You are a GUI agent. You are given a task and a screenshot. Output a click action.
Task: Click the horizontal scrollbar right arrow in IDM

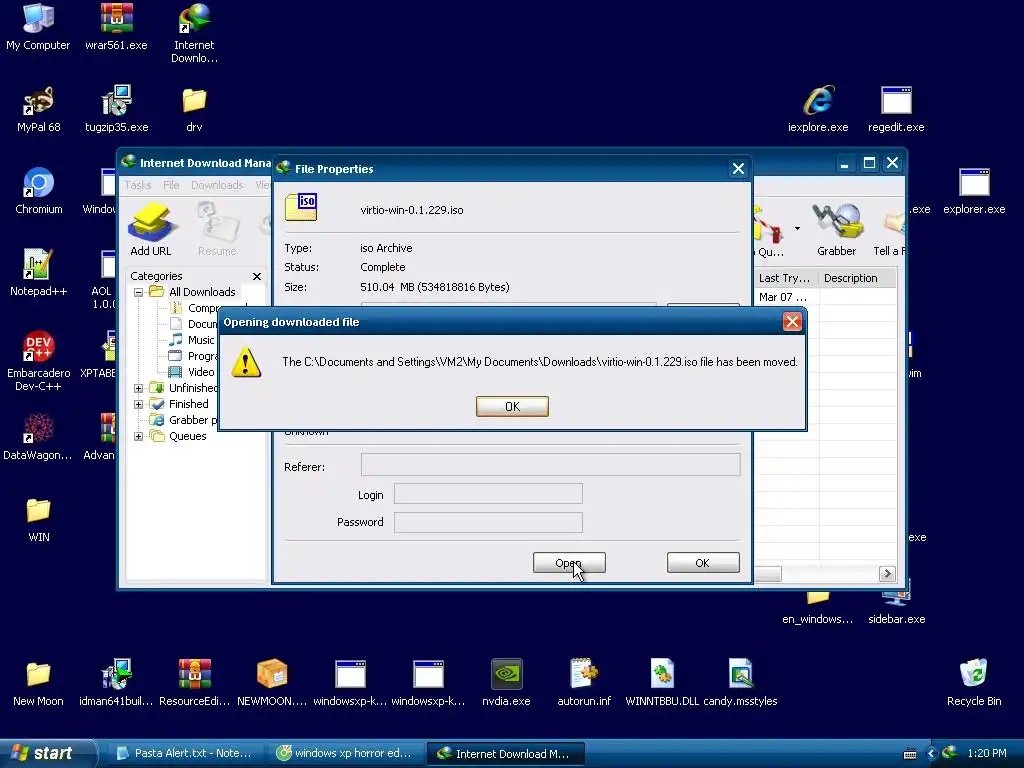point(886,573)
